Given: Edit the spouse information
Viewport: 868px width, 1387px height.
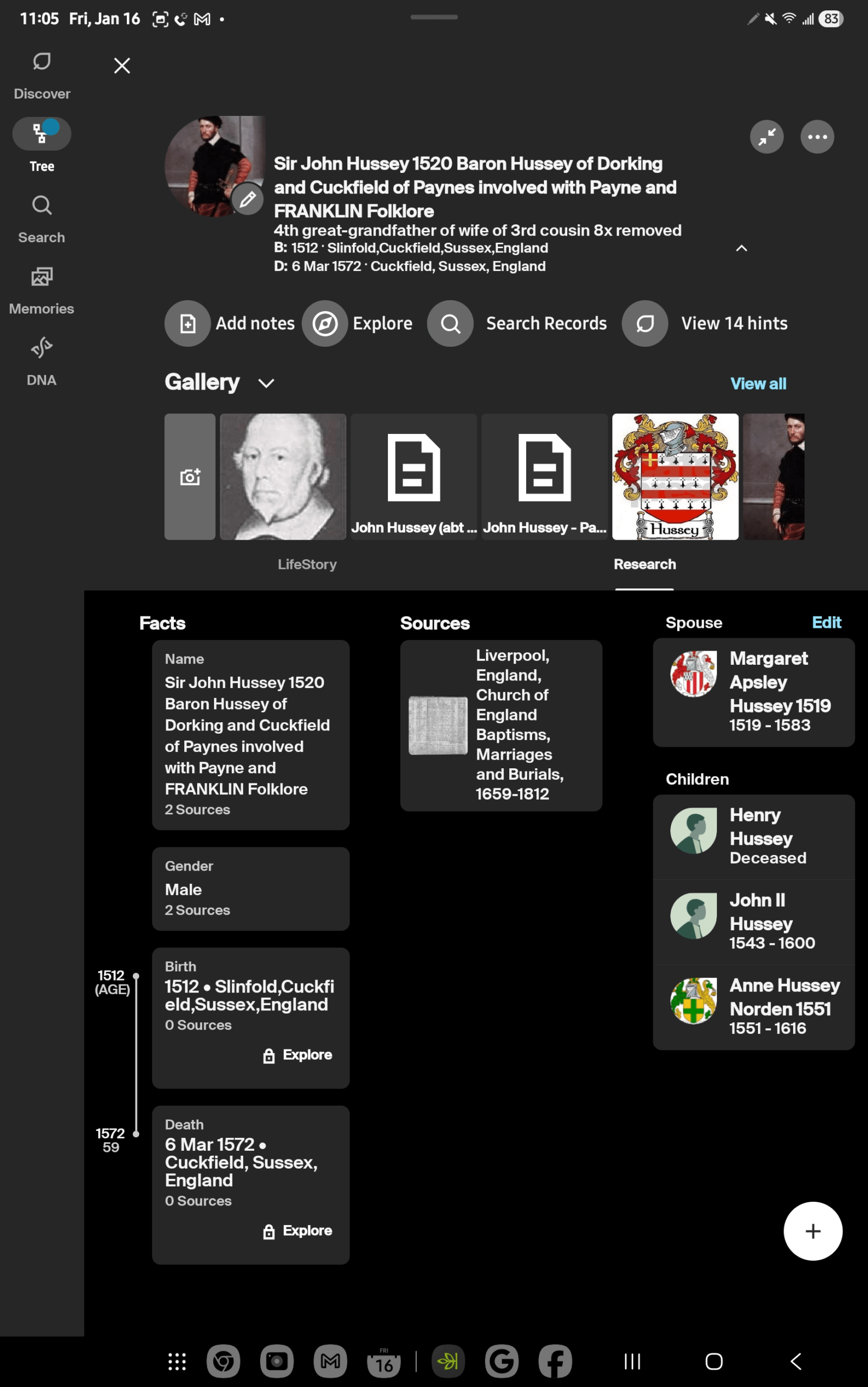Looking at the screenshot, I should point(827,623).
